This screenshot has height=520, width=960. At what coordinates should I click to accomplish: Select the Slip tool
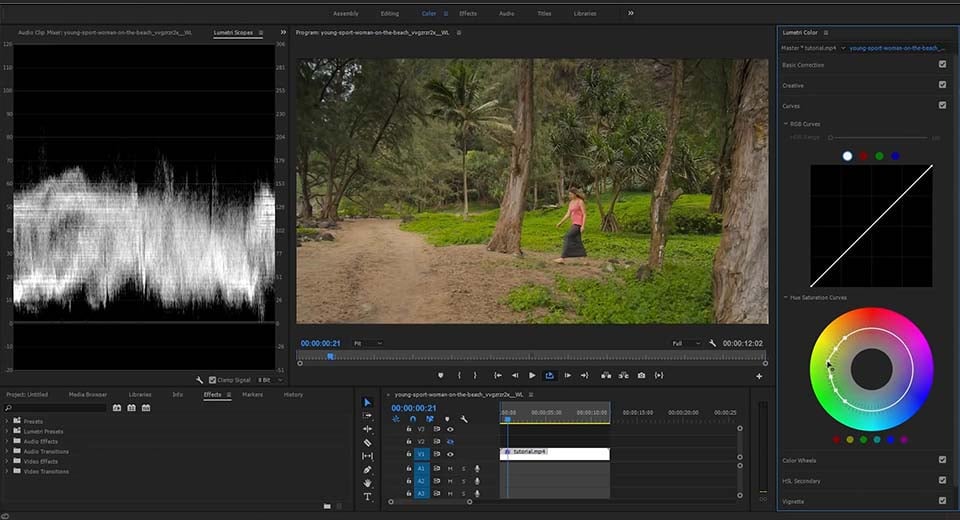click(367, 456)
